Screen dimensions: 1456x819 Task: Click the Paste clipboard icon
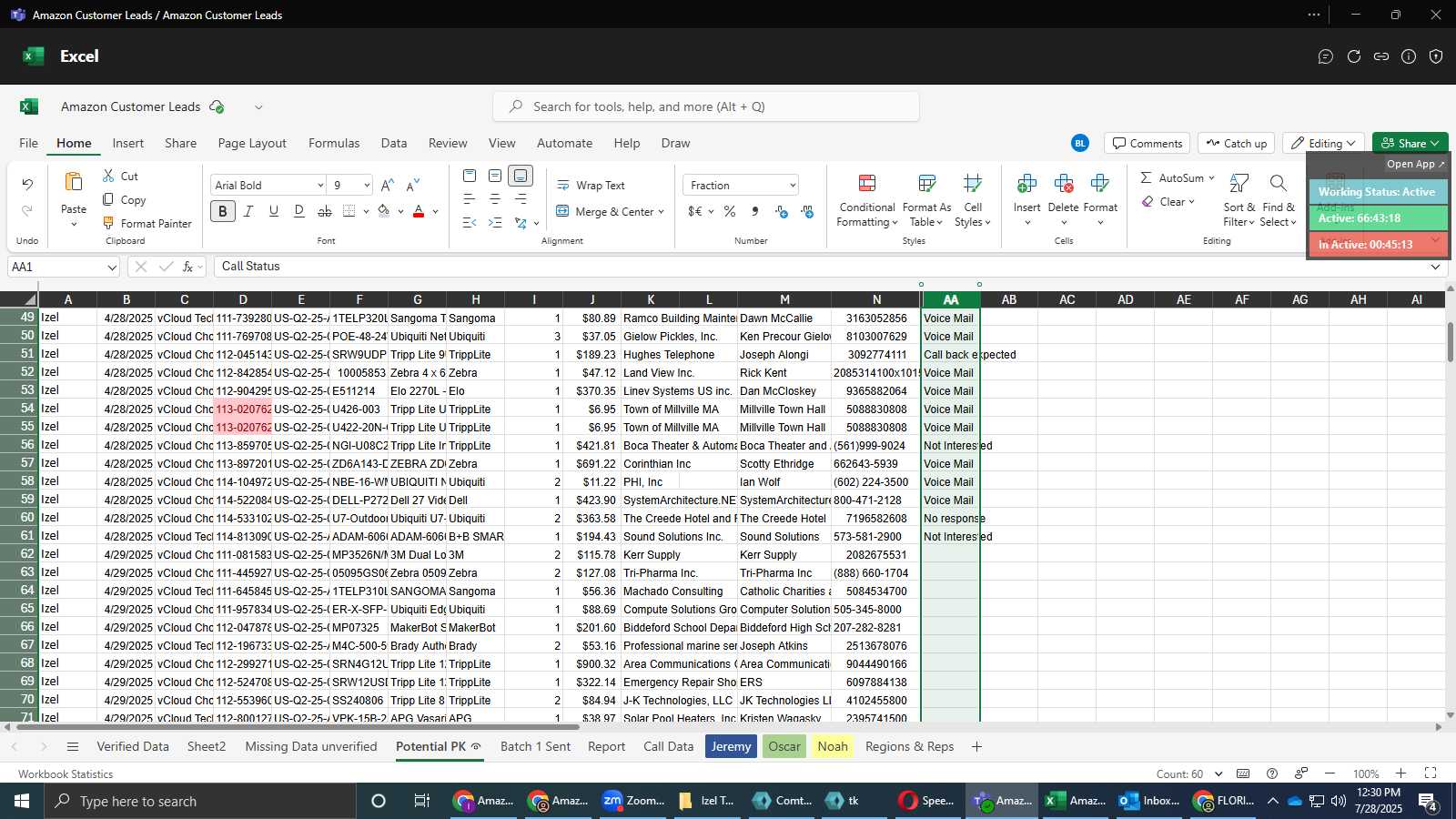point(74,182)
